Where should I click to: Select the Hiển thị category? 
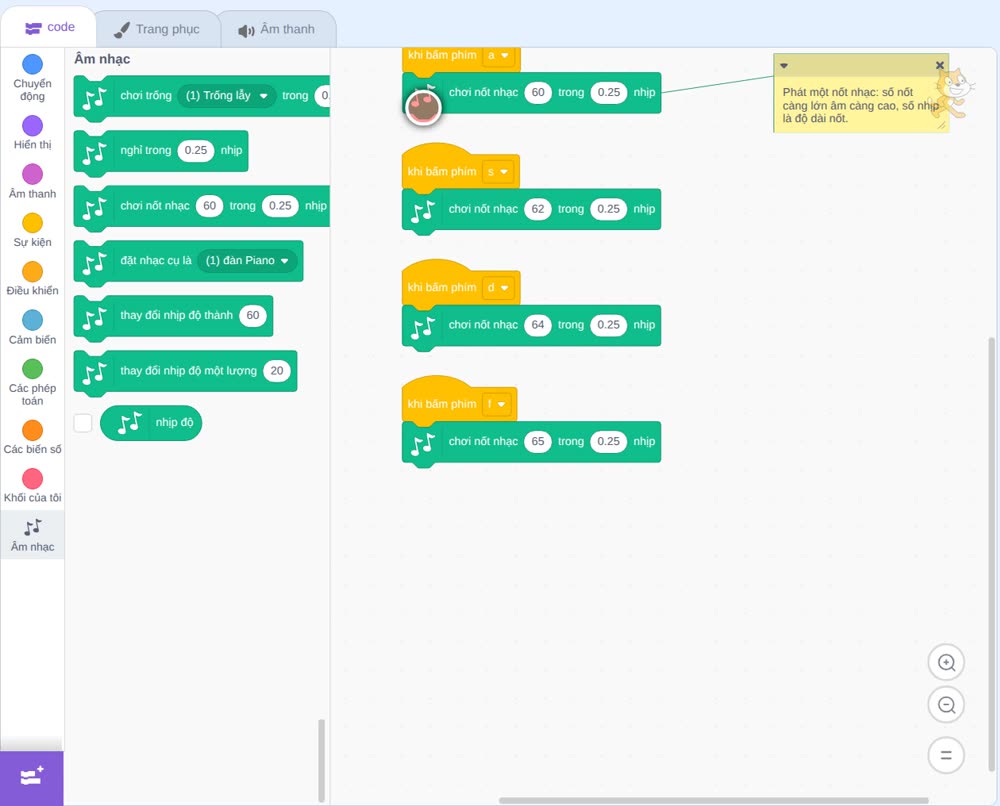pos(32,133)
